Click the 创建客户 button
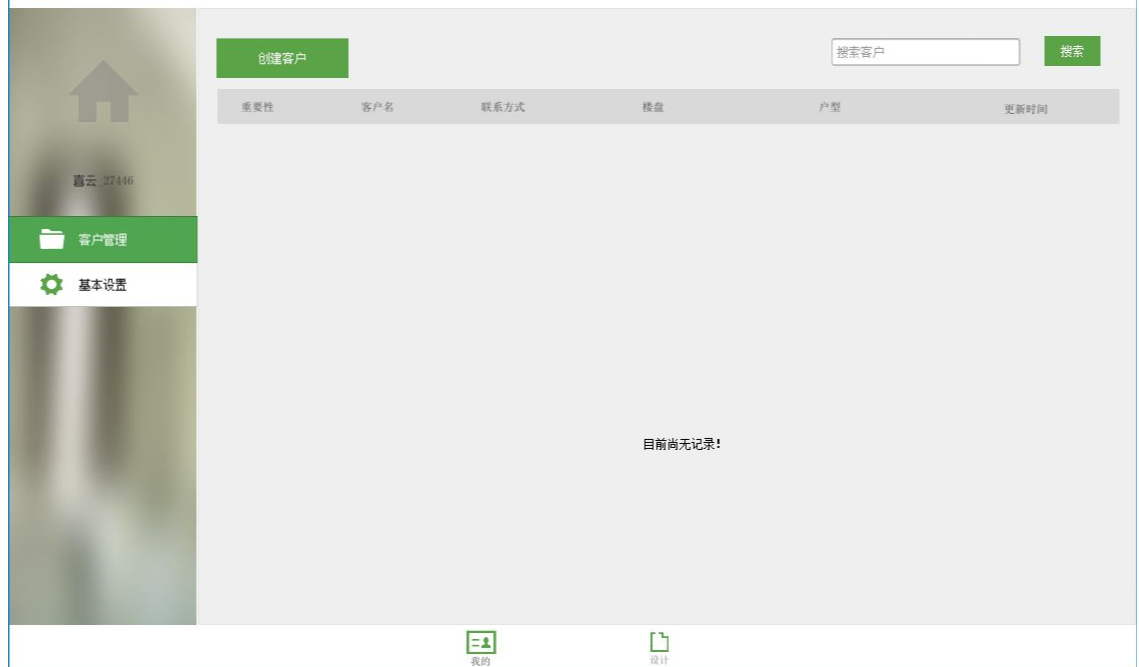This screenshot has height=667, width=1139. click(283, 58)
